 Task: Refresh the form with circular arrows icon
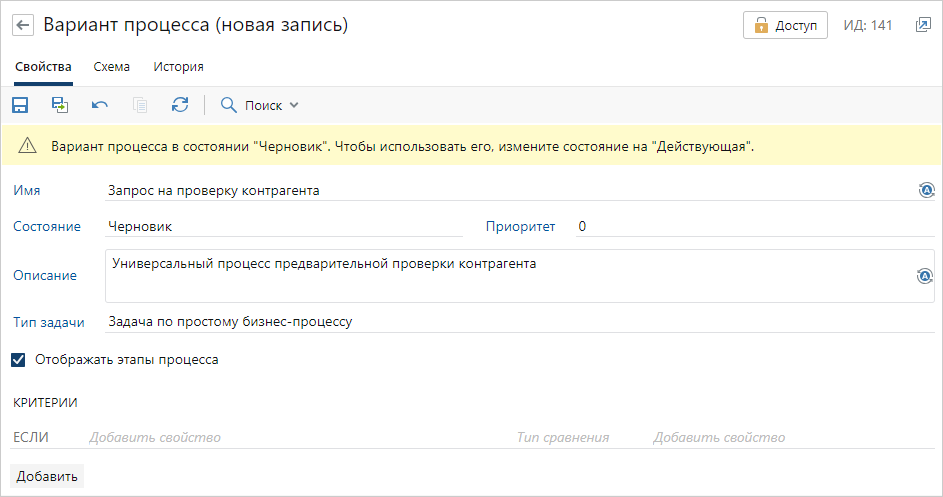pyautogui.click(x=180, y=105)
